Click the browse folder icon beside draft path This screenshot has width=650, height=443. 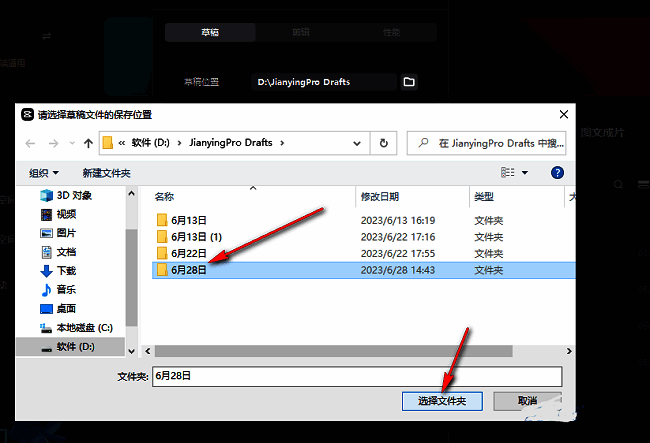408,82
